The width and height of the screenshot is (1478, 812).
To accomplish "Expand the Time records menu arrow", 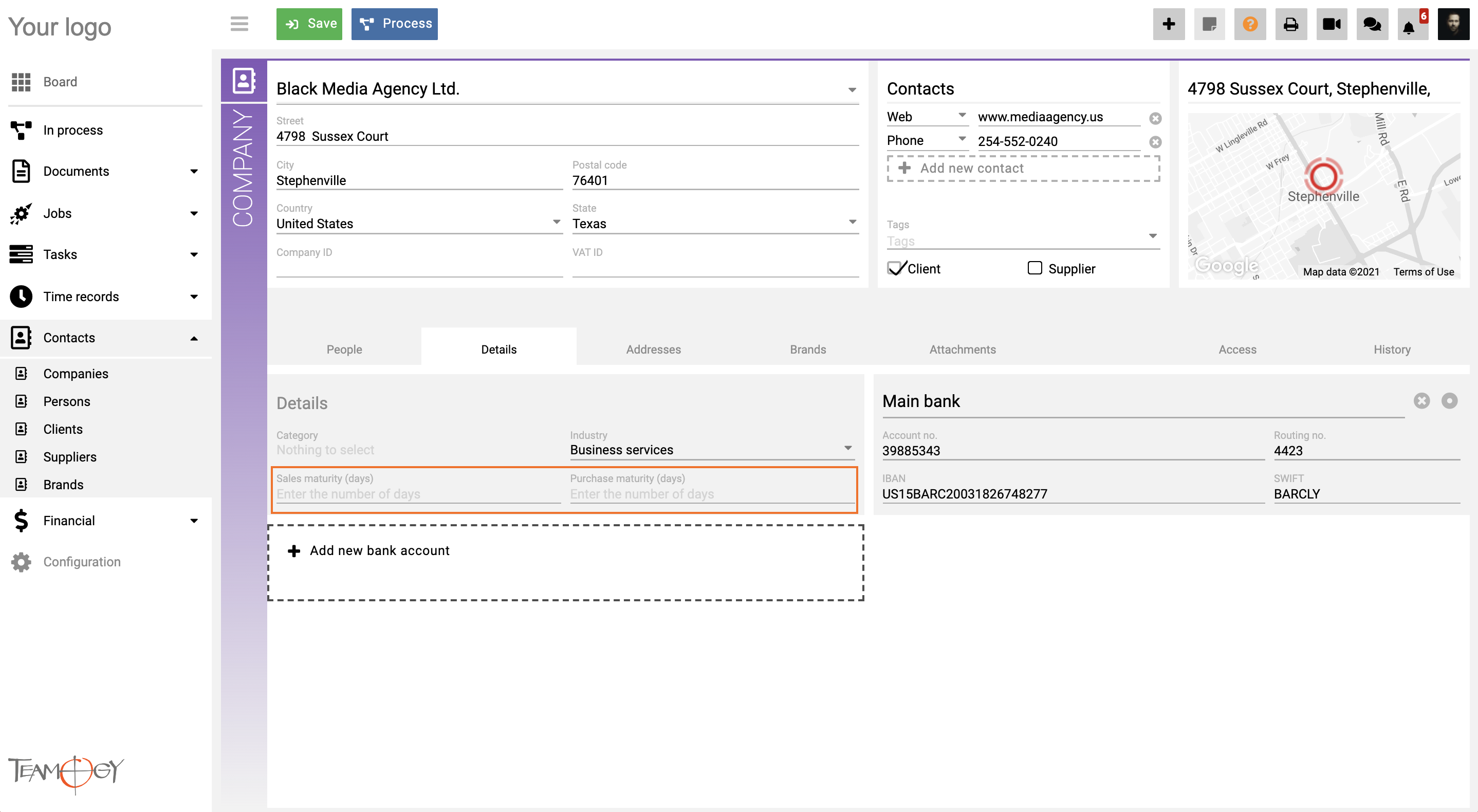I will click(x=194, y=297).
